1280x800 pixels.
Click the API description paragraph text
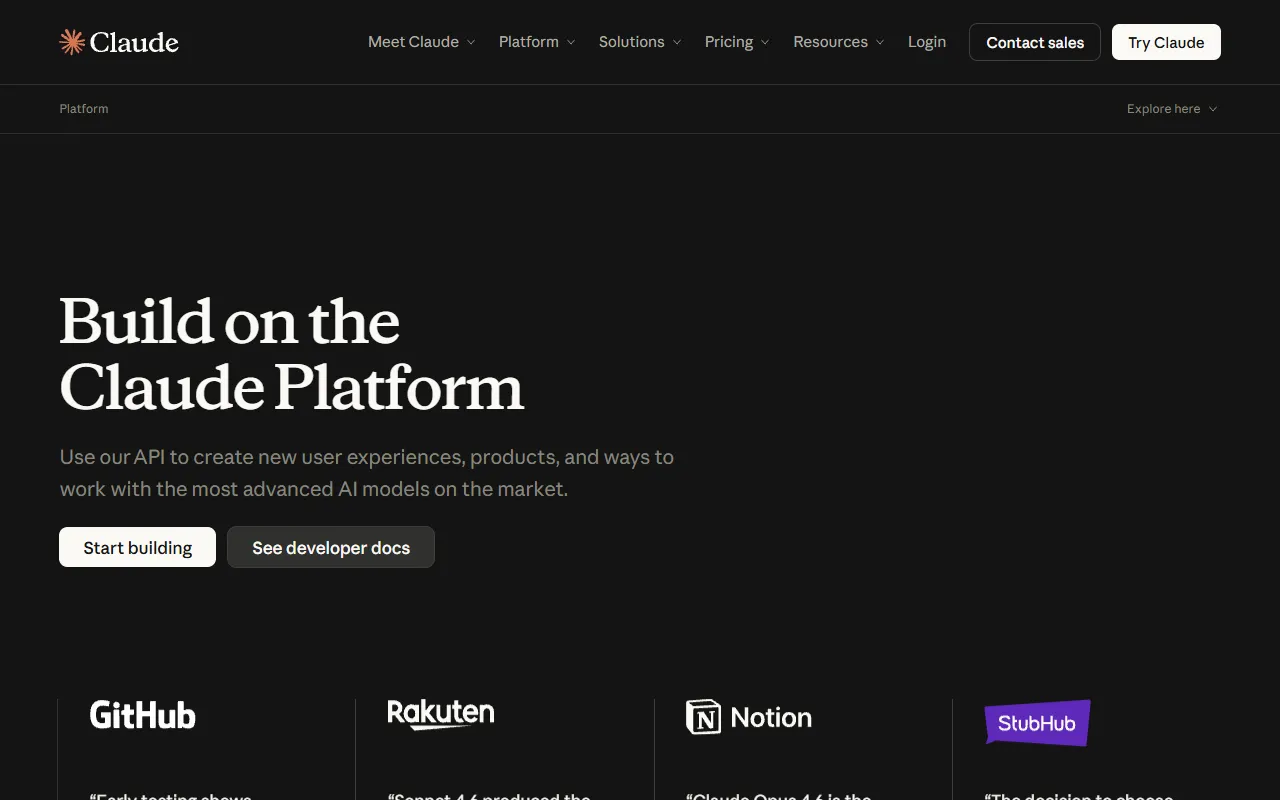pos(366,473)
